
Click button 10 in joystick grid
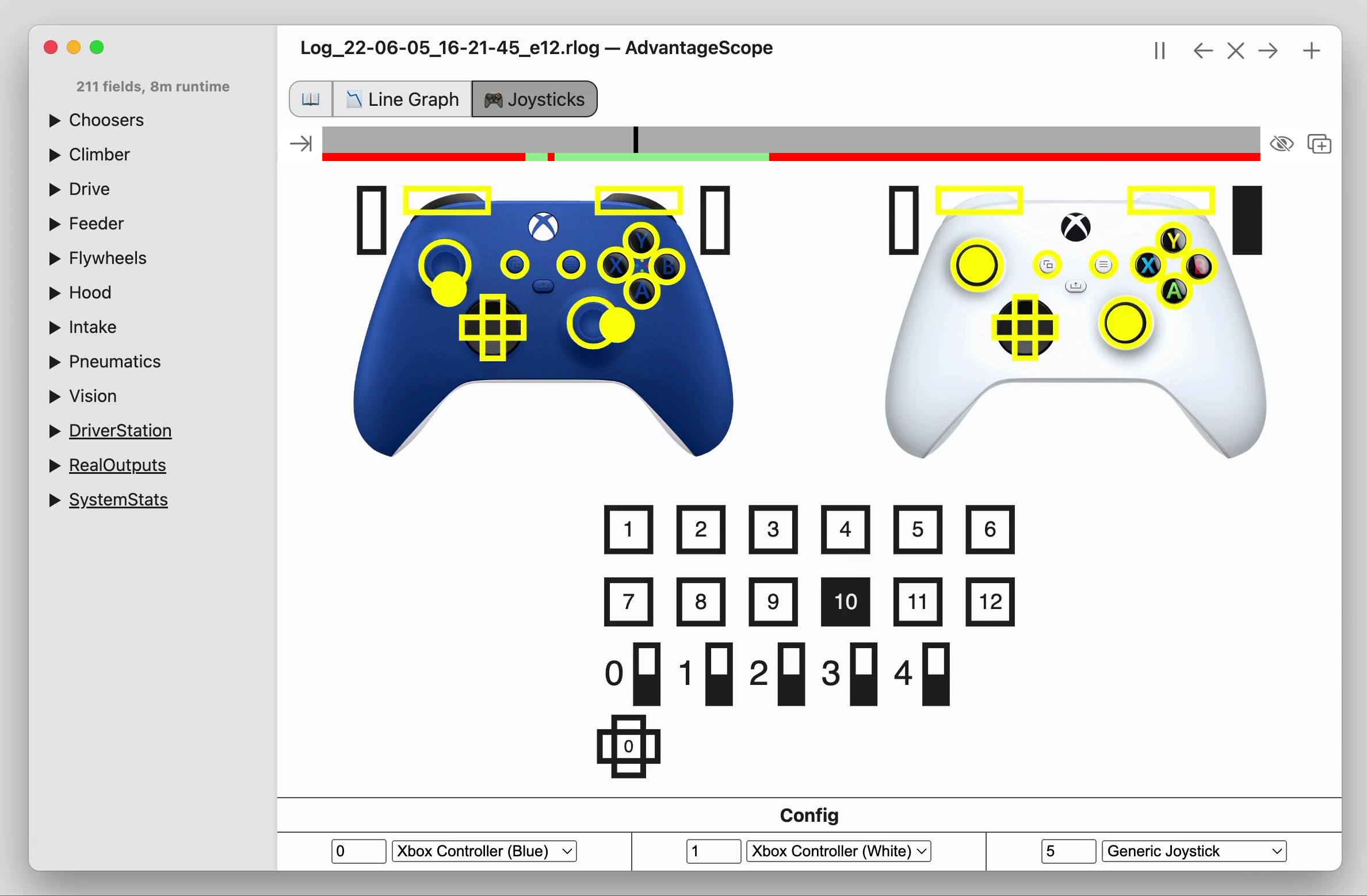click(x=846, y=600)
